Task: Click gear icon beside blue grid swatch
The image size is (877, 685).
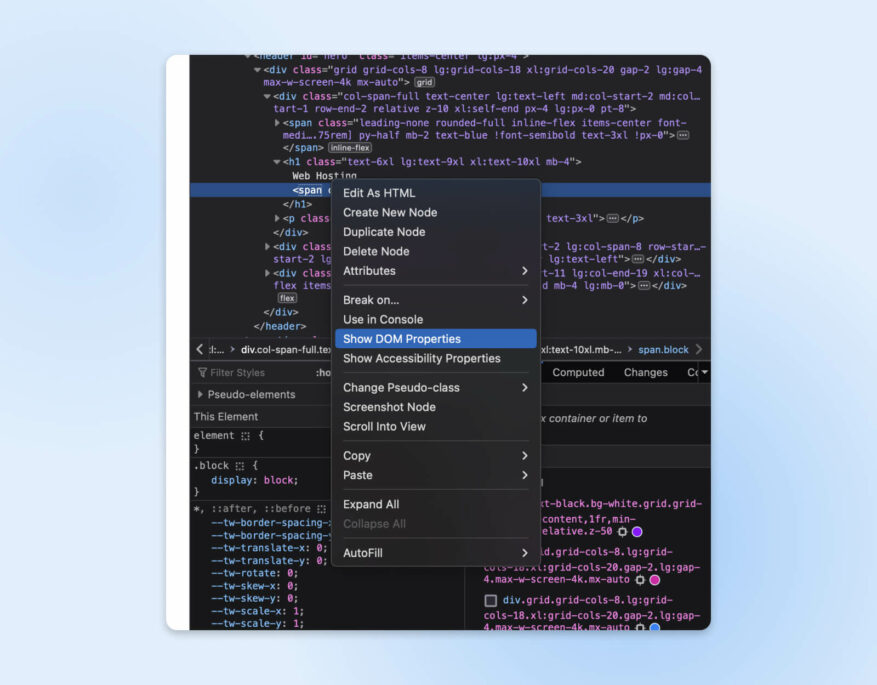Action: [640, 626]
